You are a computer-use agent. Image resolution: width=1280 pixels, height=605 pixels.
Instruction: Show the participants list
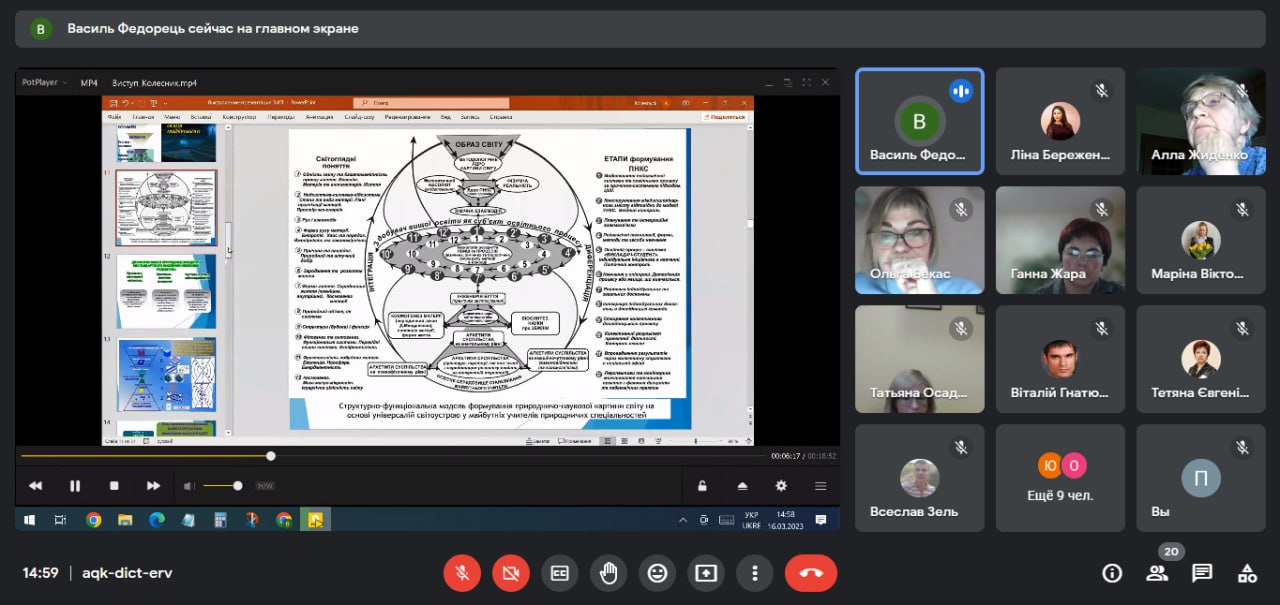(1157, 573)
